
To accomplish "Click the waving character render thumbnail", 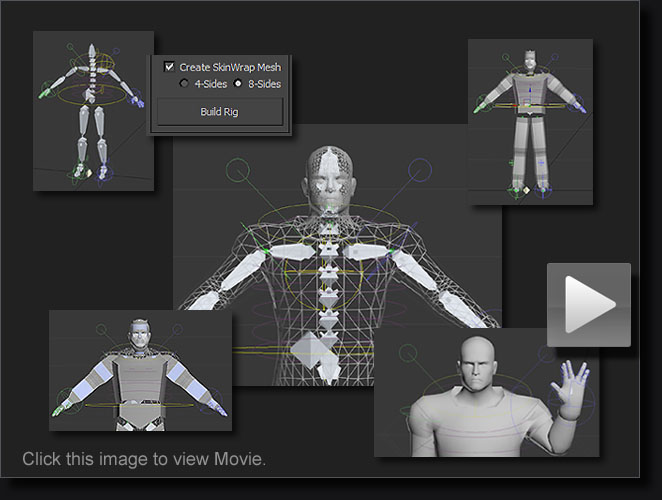I will coord(486,393).
